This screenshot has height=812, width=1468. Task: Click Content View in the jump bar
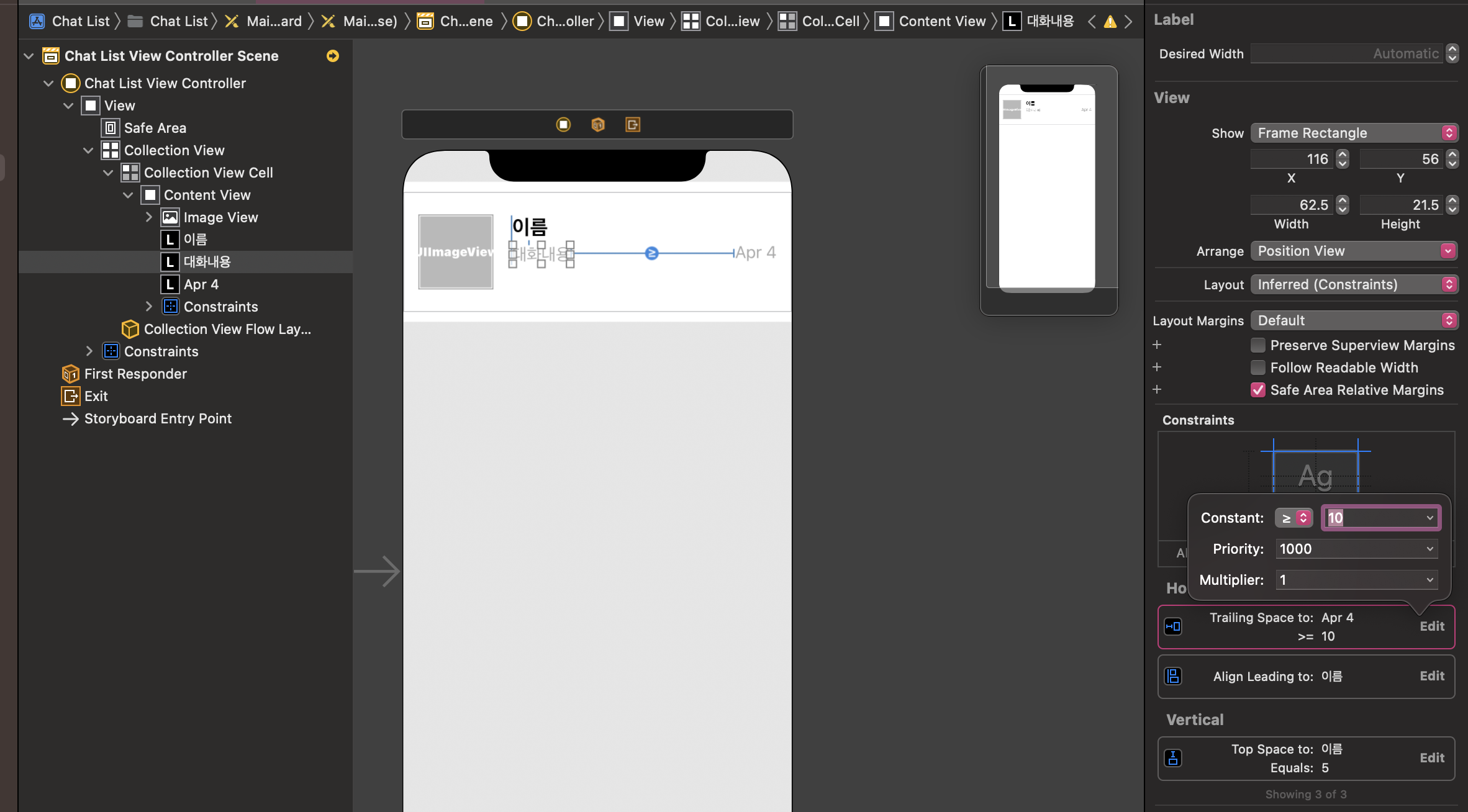pos(941,22)
